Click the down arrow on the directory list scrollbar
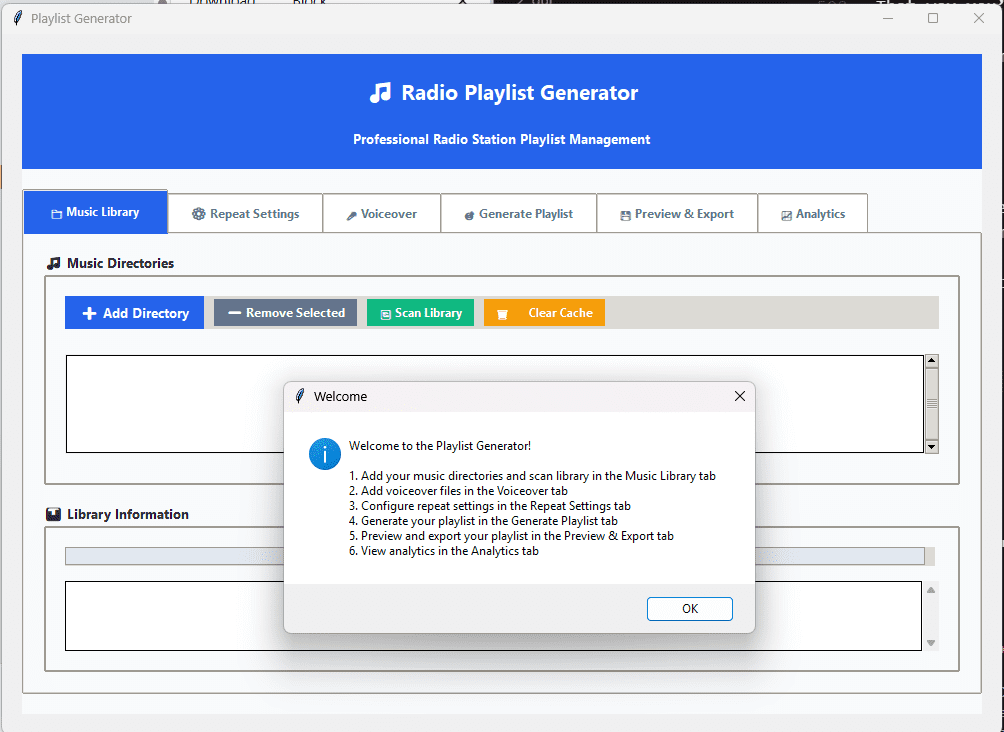The image size is (1004, 732). tap(931, 446)
